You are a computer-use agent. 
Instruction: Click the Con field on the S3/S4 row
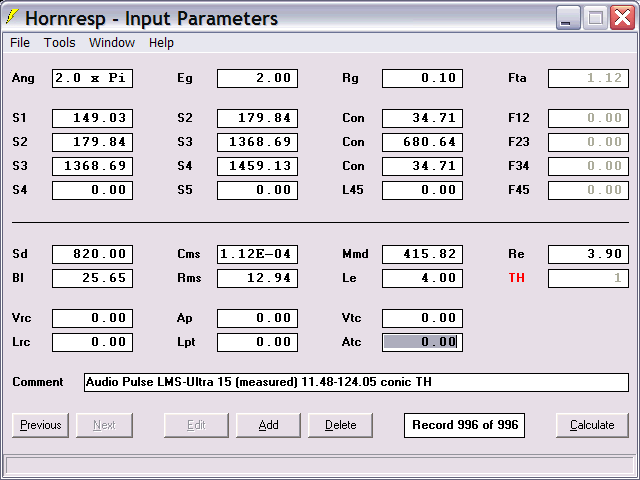pos(422,166)
